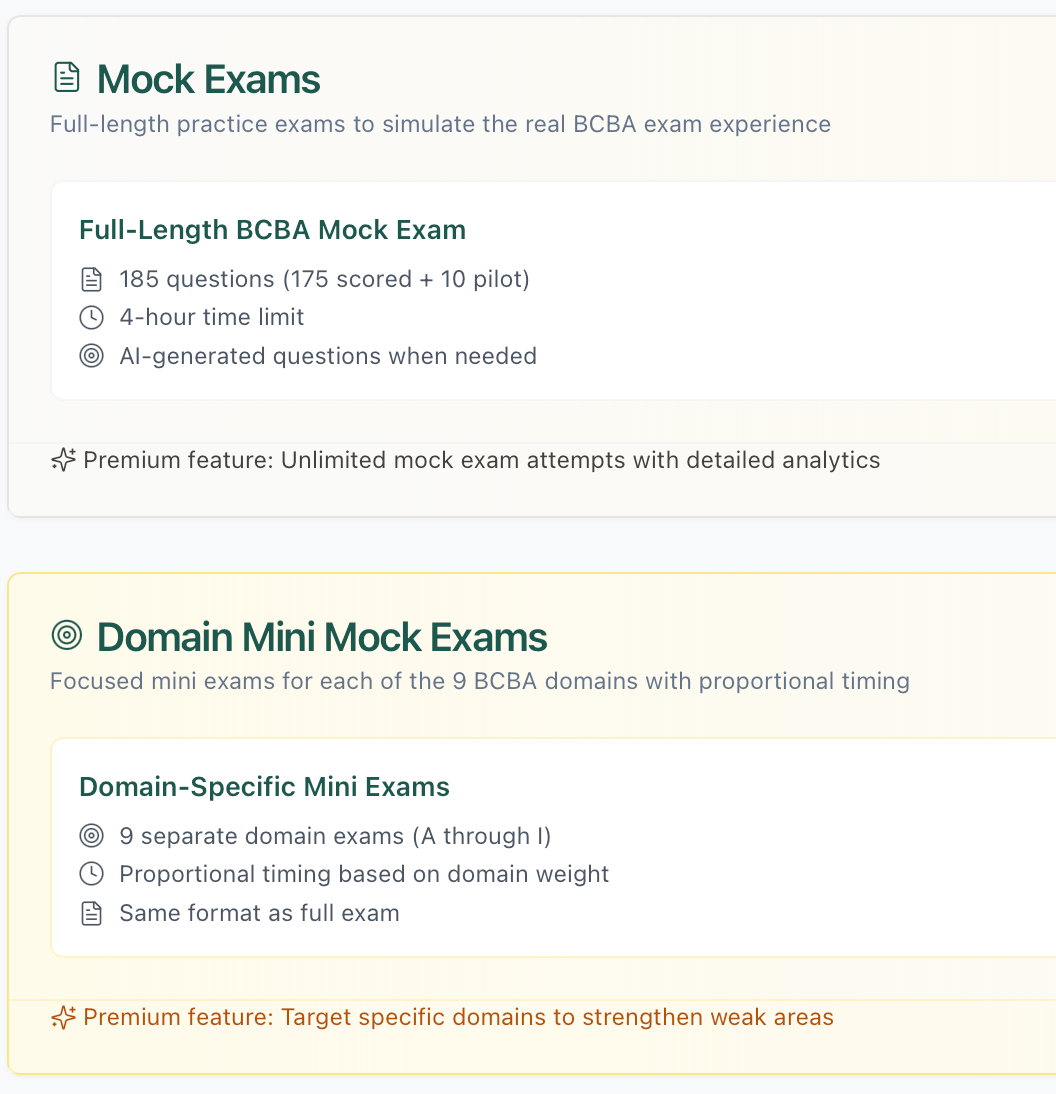
Task: Click the clock icon beside Proportional timing
Action: coord(91,874)
